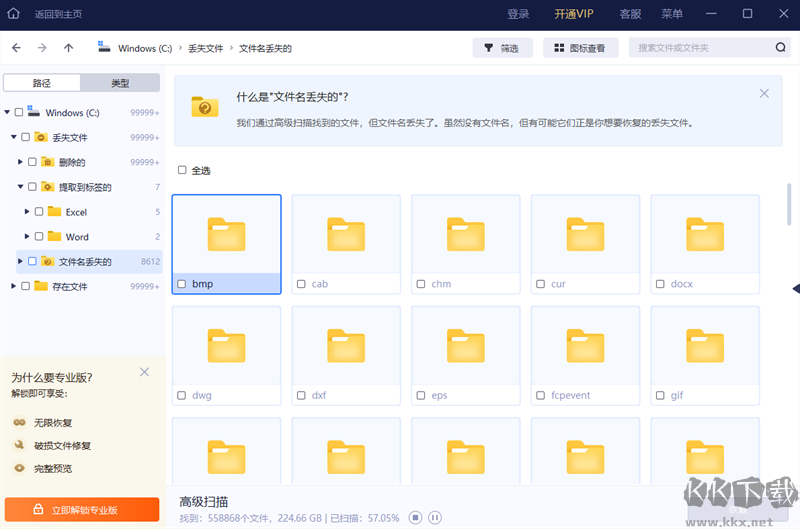Open the docx folder icon
800x529 pixels.
point(705,235)
